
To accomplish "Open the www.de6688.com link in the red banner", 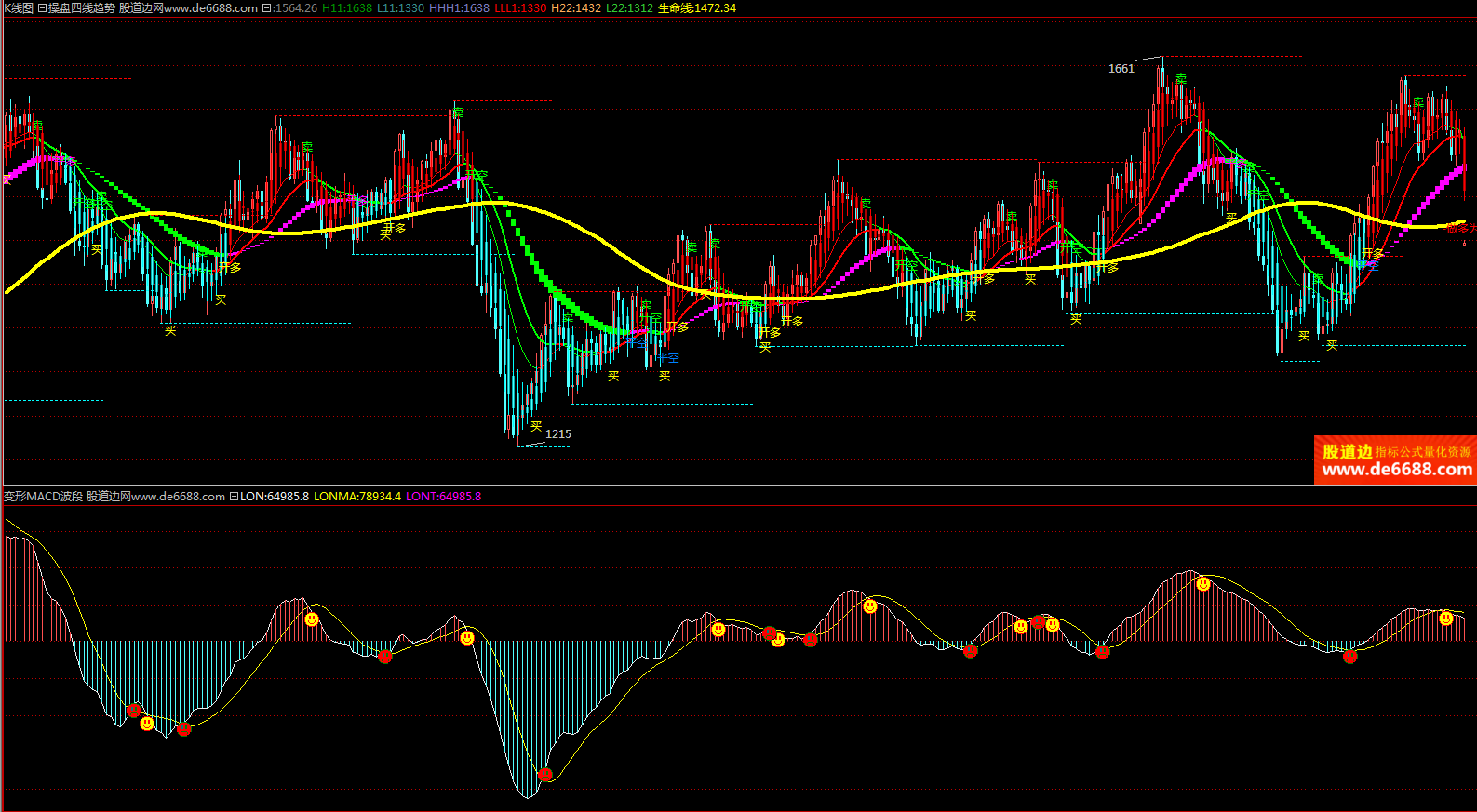I will point(1396,470).
